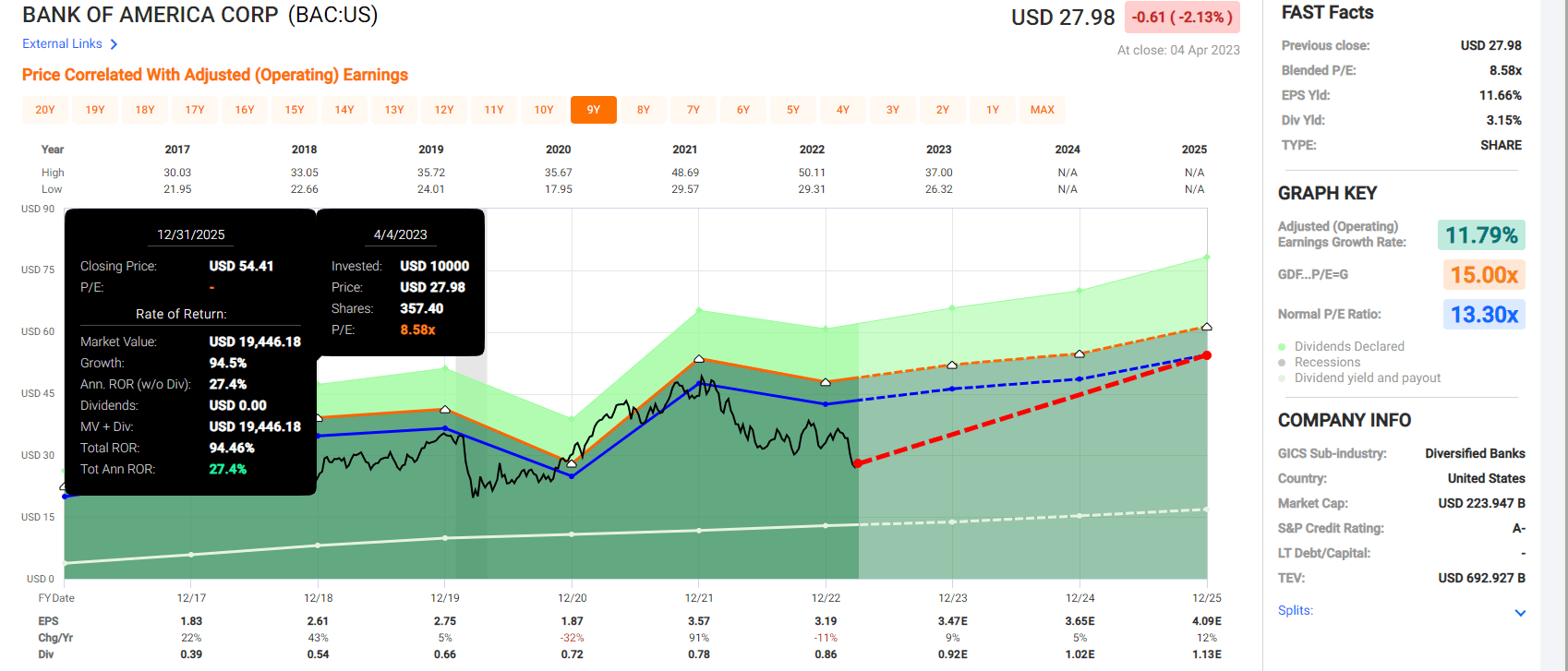Select the 18Y time range tab
Viewport: 1568px width, 671px height.
pos(145,110)
